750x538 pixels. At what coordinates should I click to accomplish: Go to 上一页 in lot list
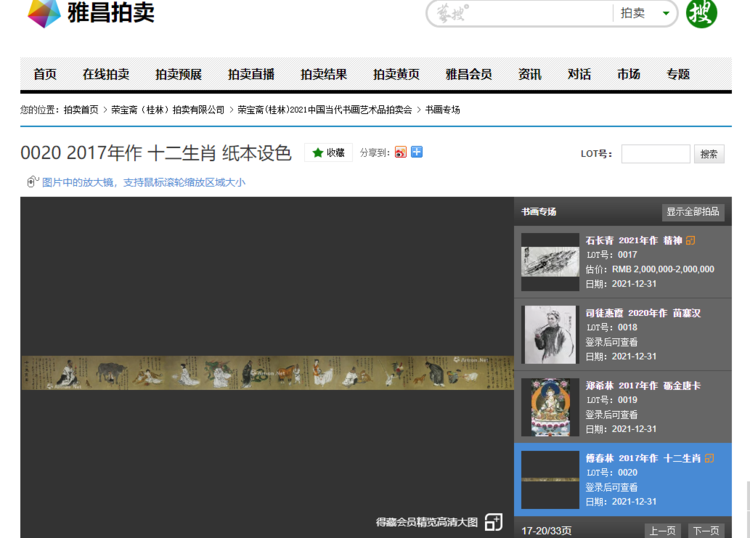662,530
